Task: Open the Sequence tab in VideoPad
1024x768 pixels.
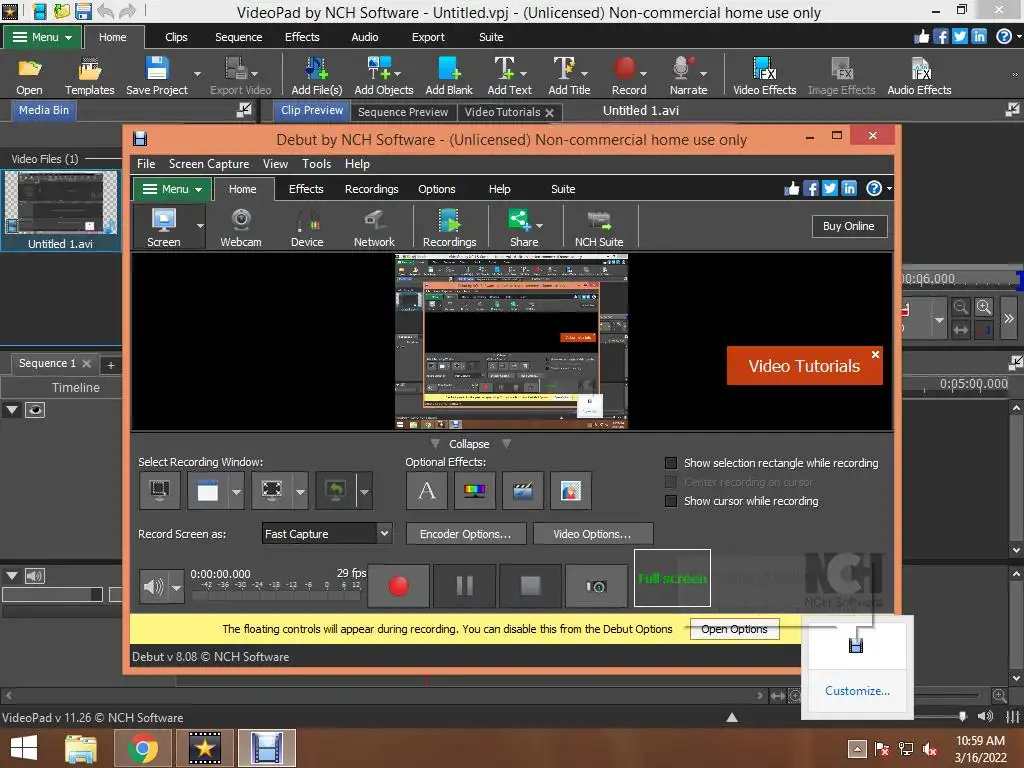Action: point(238,37)
